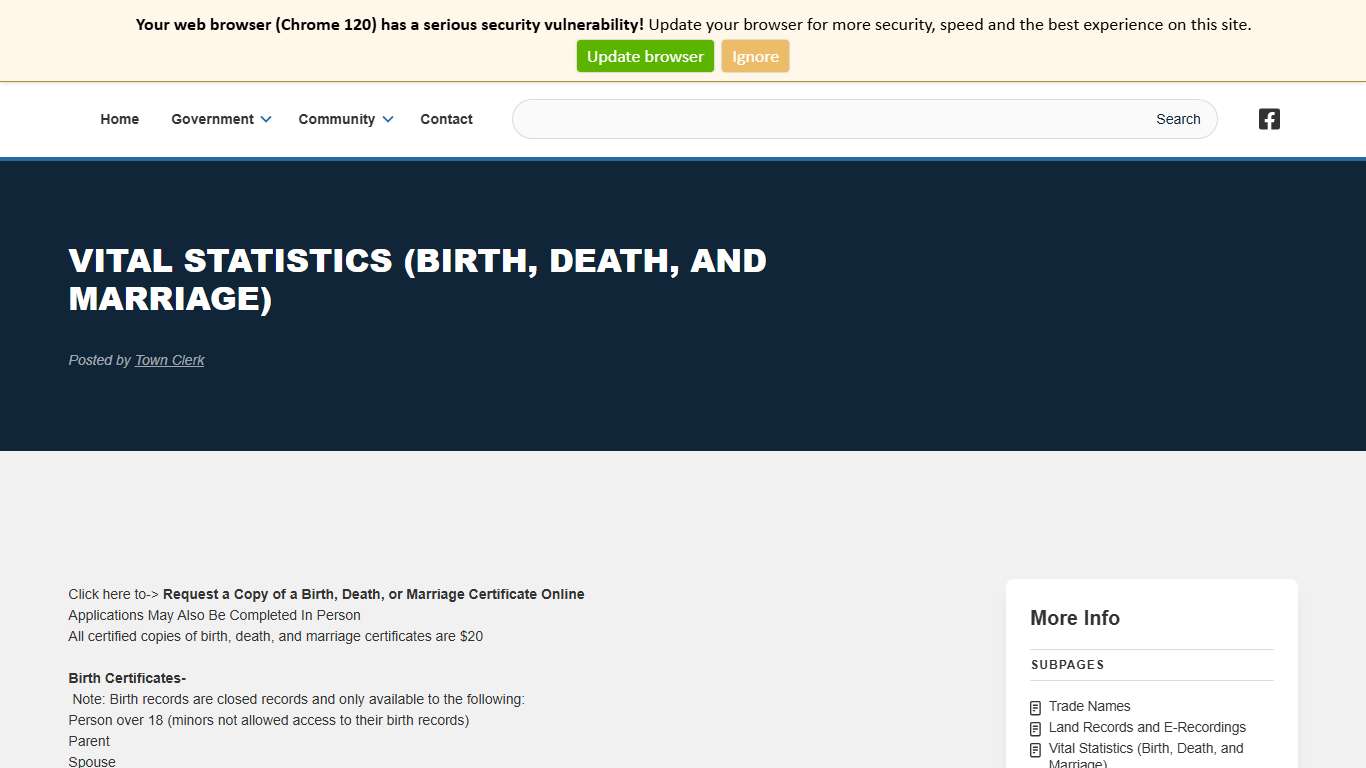Open the Trade Names subpage

(1089, 706)
